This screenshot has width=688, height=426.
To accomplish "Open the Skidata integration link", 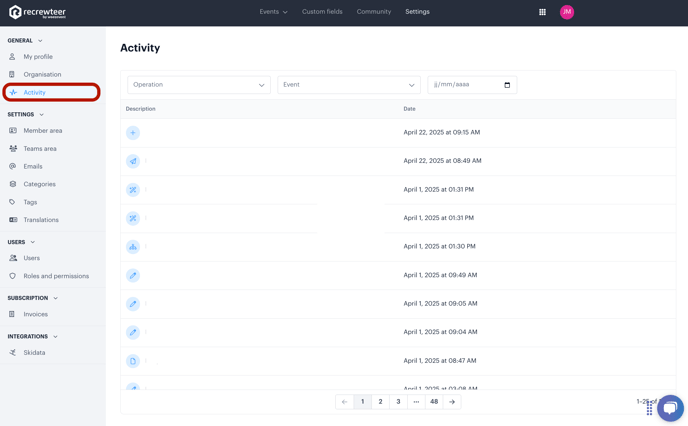I will pyautogui.click(x=34, y=353).
